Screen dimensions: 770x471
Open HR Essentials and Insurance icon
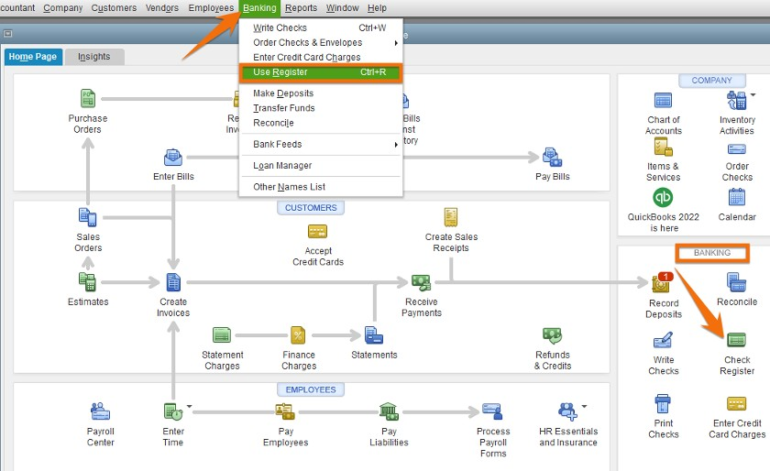tap(568, 412)
